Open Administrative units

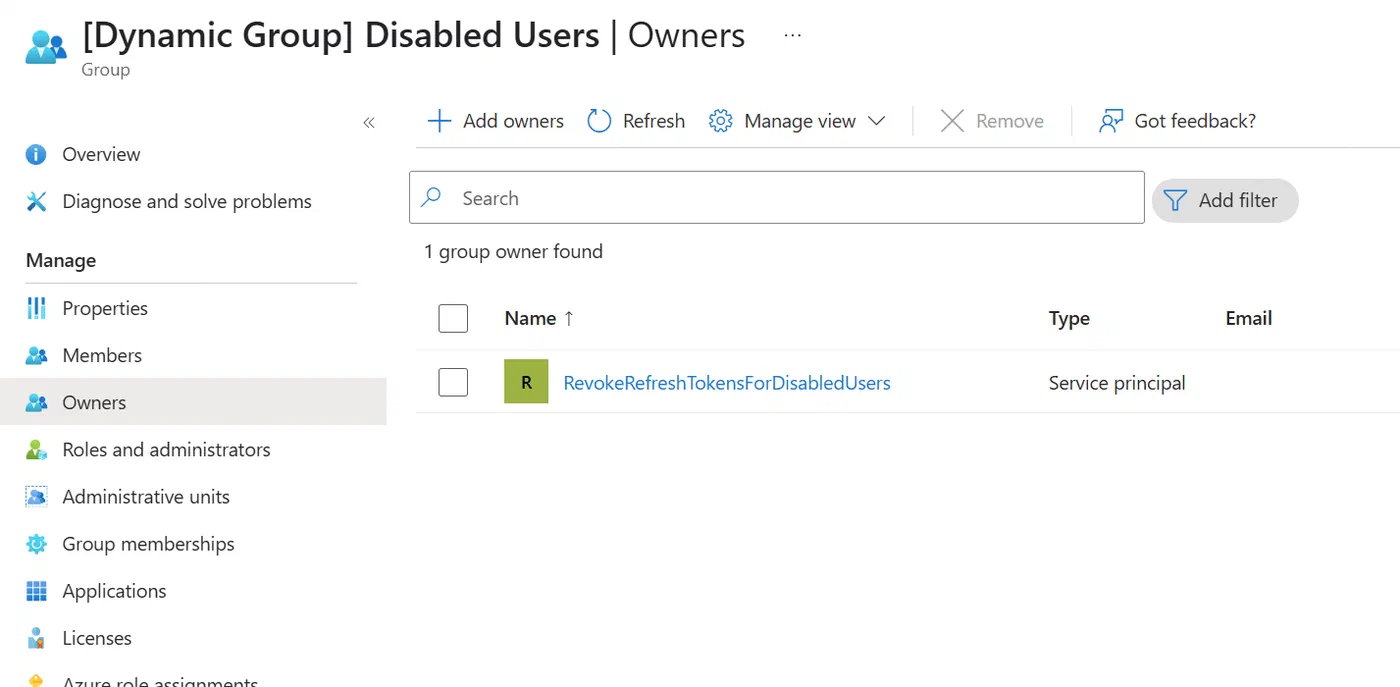point(146,496)
